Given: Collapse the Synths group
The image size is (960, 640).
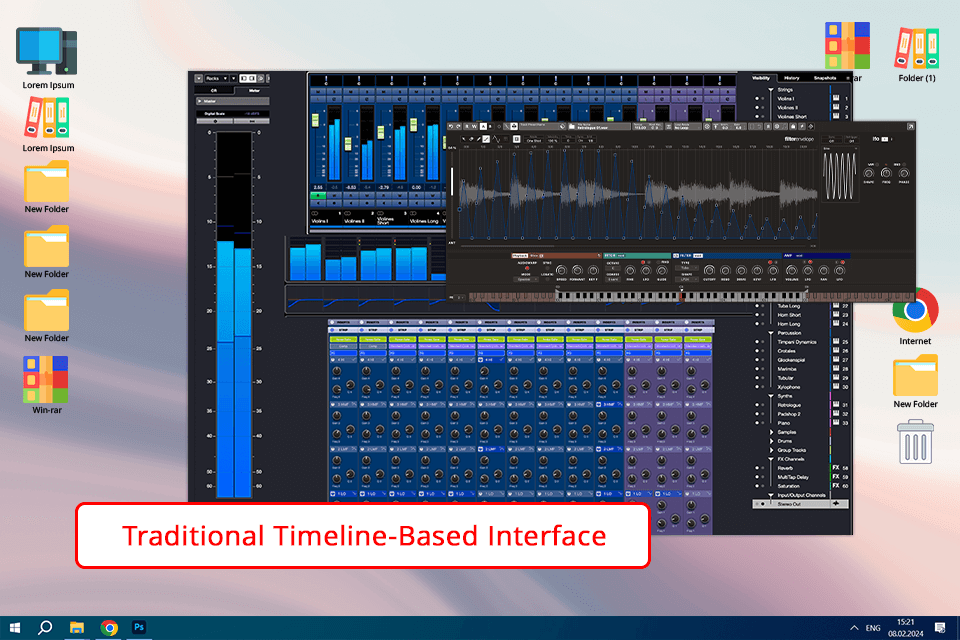Looking at the screenshot, I should [x=771, y=396].
